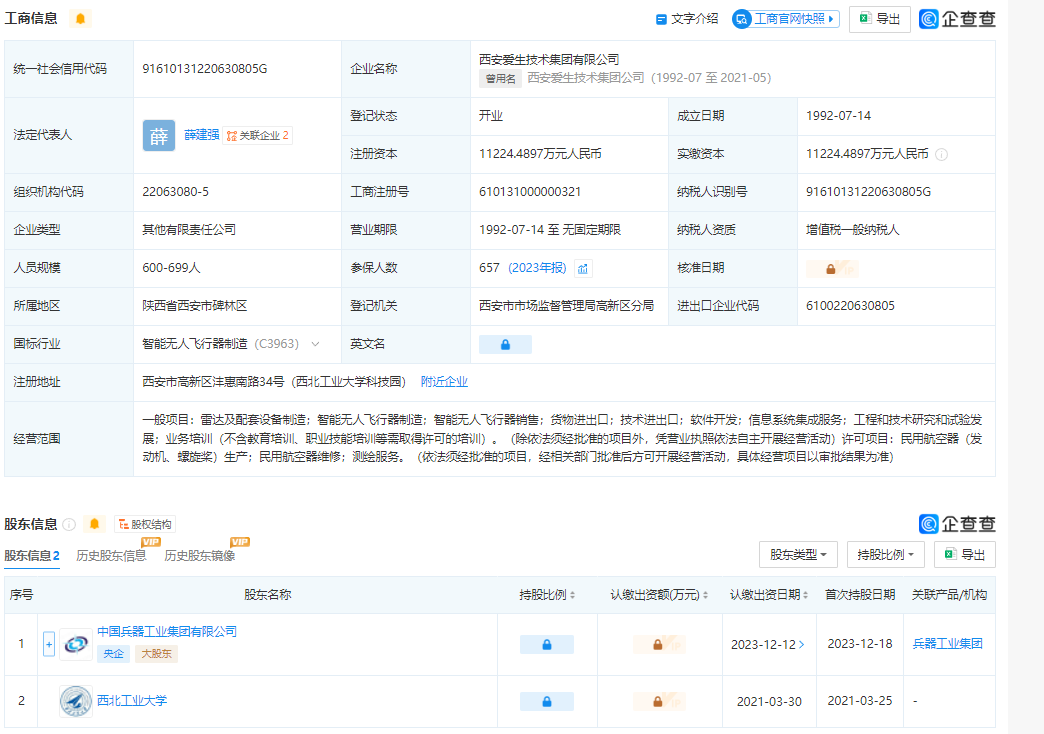The image size is (1044, 734).
Task: Click the 央企 tag
Action: (x=113, y=653)
